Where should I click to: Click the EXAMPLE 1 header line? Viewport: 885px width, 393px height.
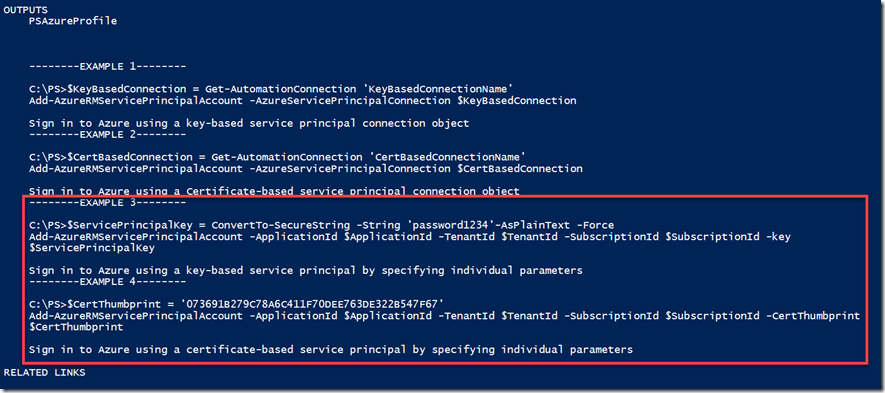[108, 67]
